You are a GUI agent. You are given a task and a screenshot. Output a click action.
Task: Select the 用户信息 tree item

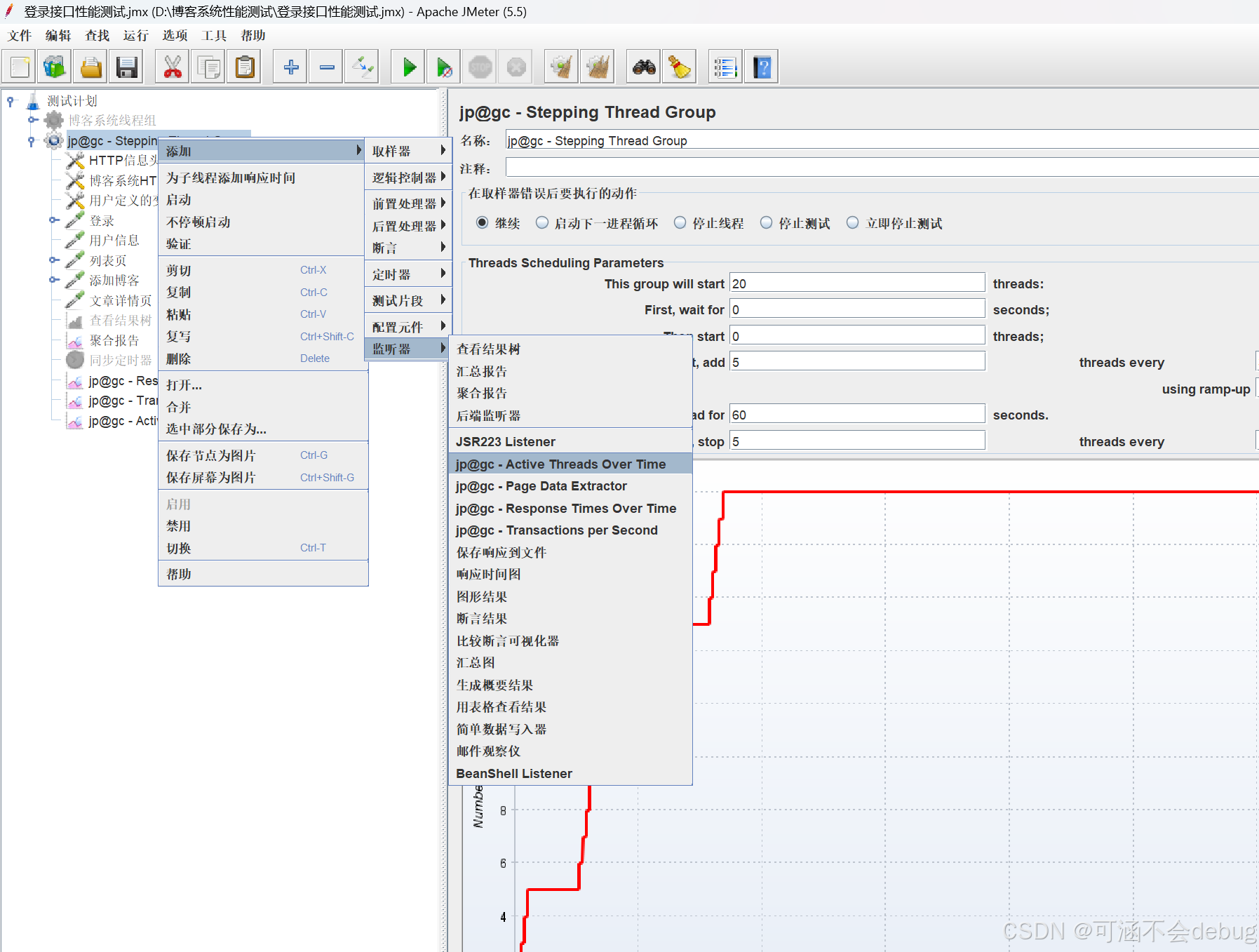114,241
